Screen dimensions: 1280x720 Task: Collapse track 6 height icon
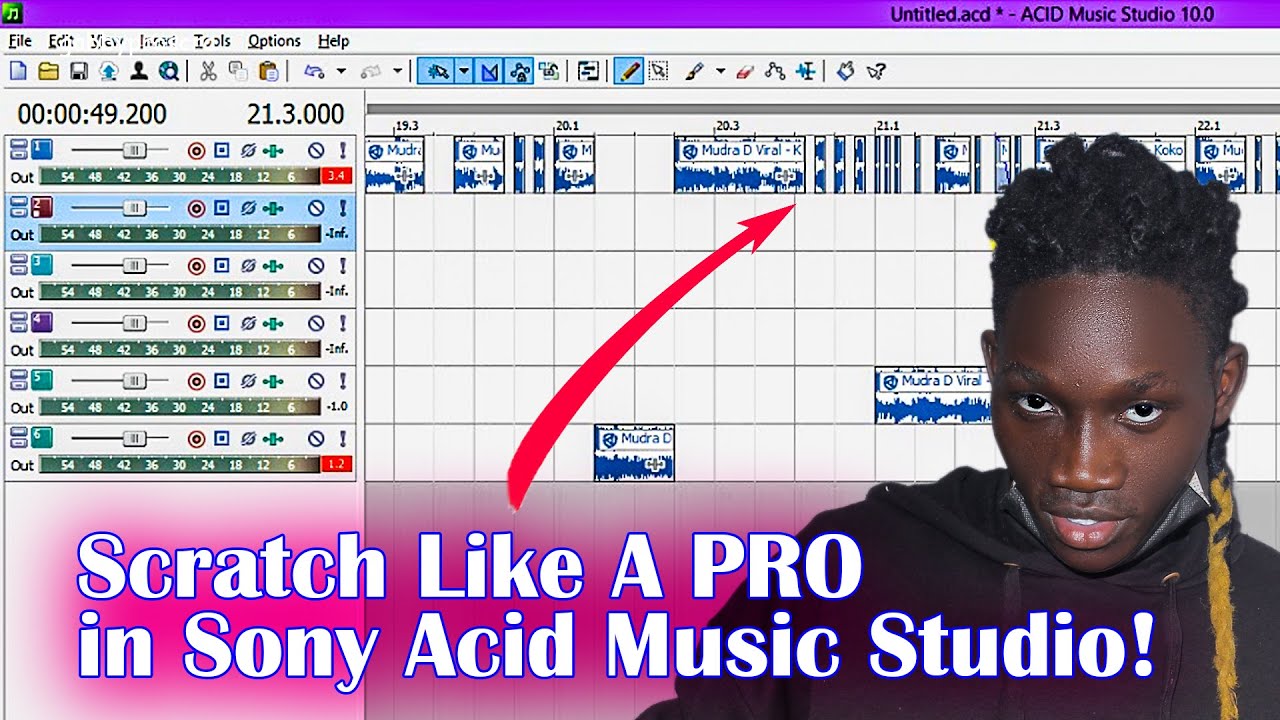point(18,438)
